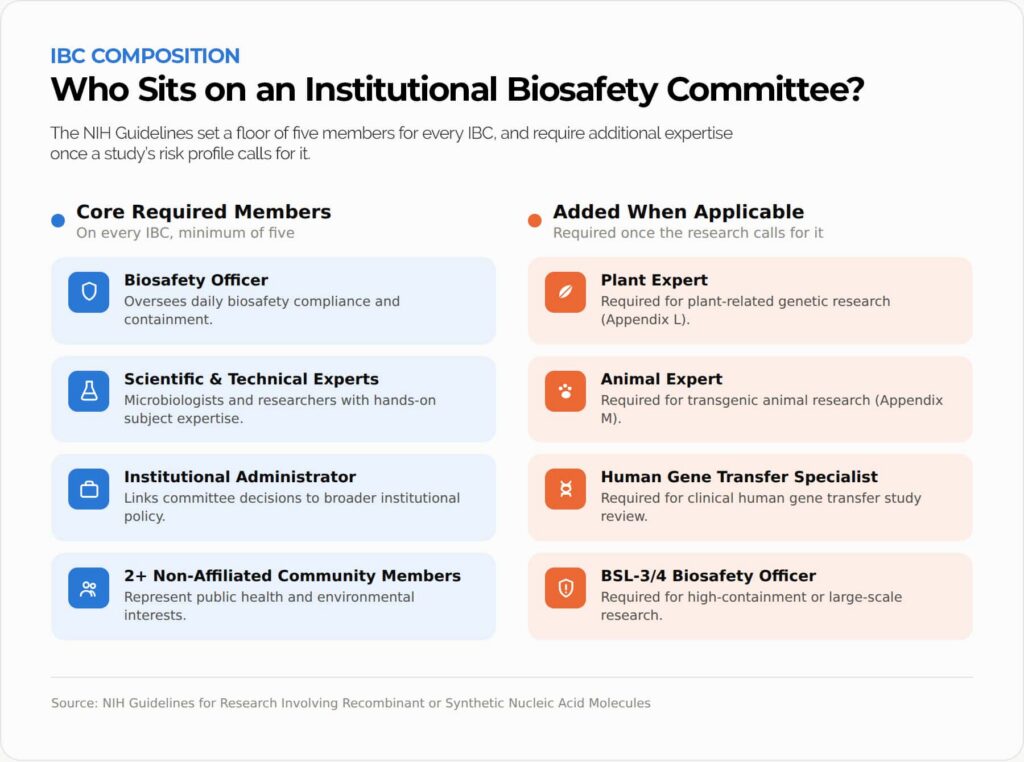Click the shield icon for Biosafety Officer

coord(89,292)
